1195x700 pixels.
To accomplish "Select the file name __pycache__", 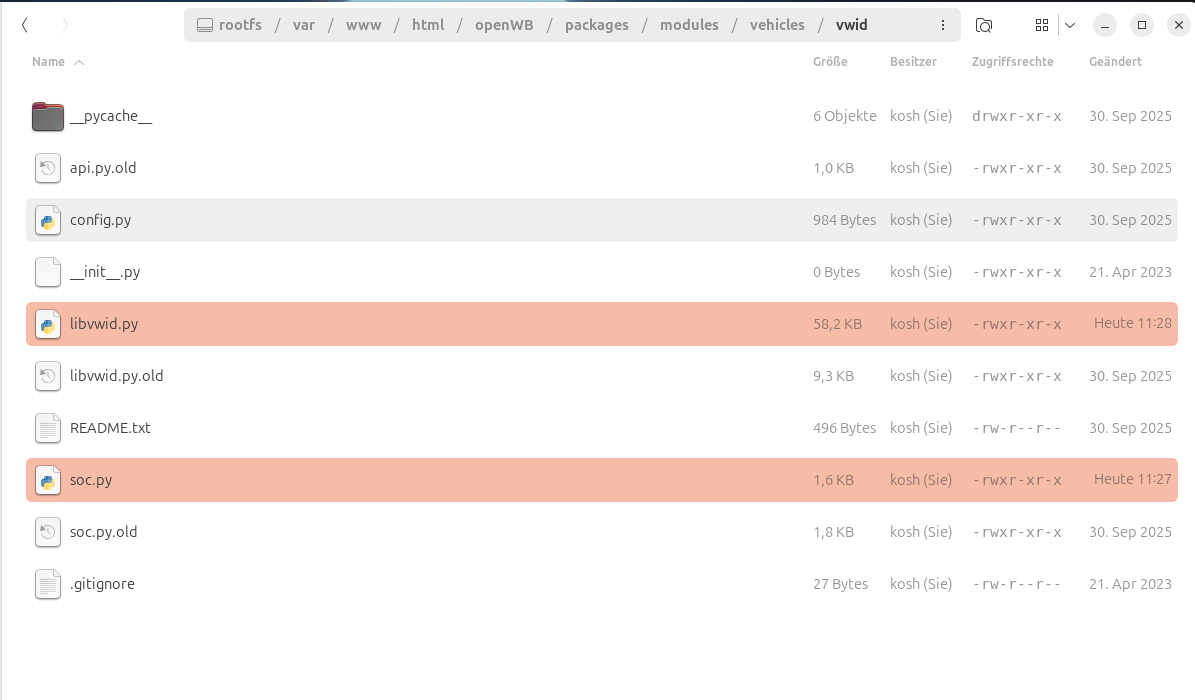I will click(x=111, y=116).
